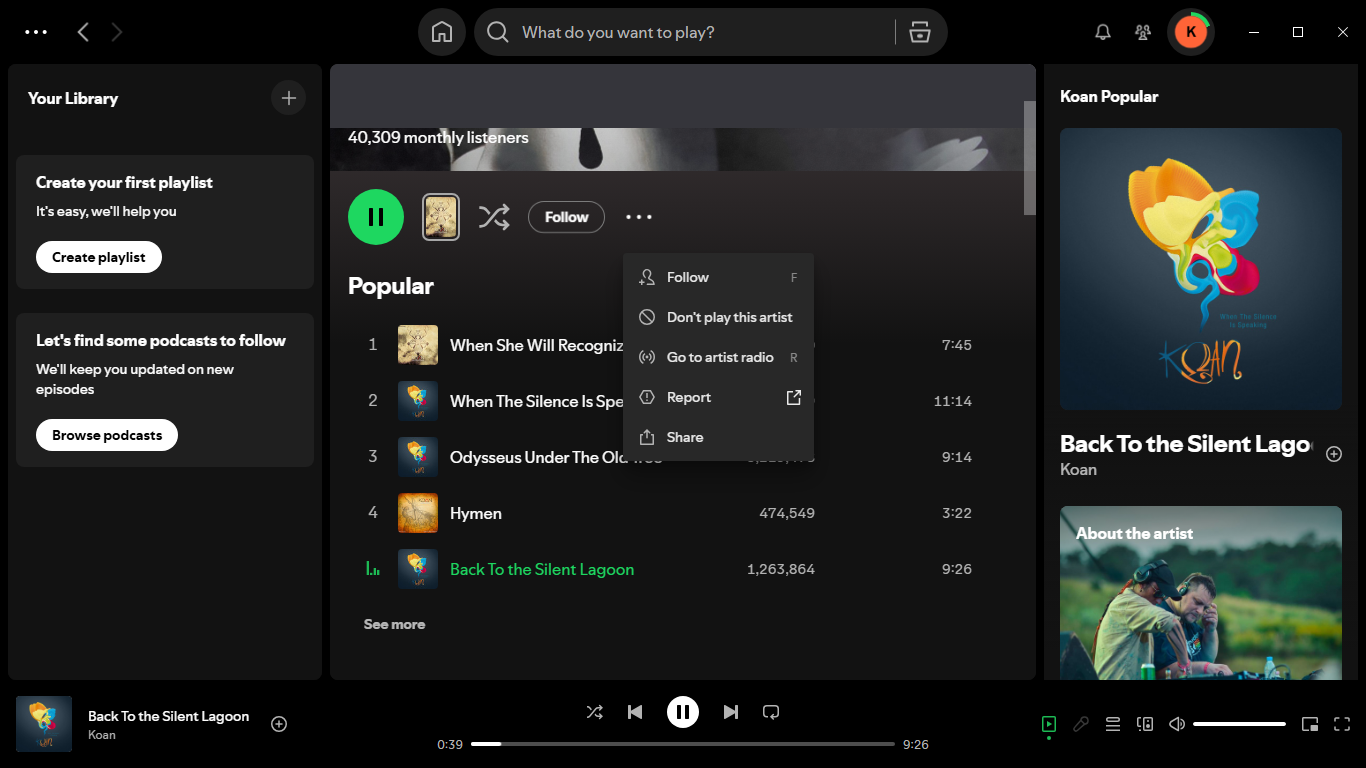Screen dimensions: 1366x768
Task: Play the track 'Odysseus Under The Old…'
Action: pyautogui.click(x=536, y=457)
